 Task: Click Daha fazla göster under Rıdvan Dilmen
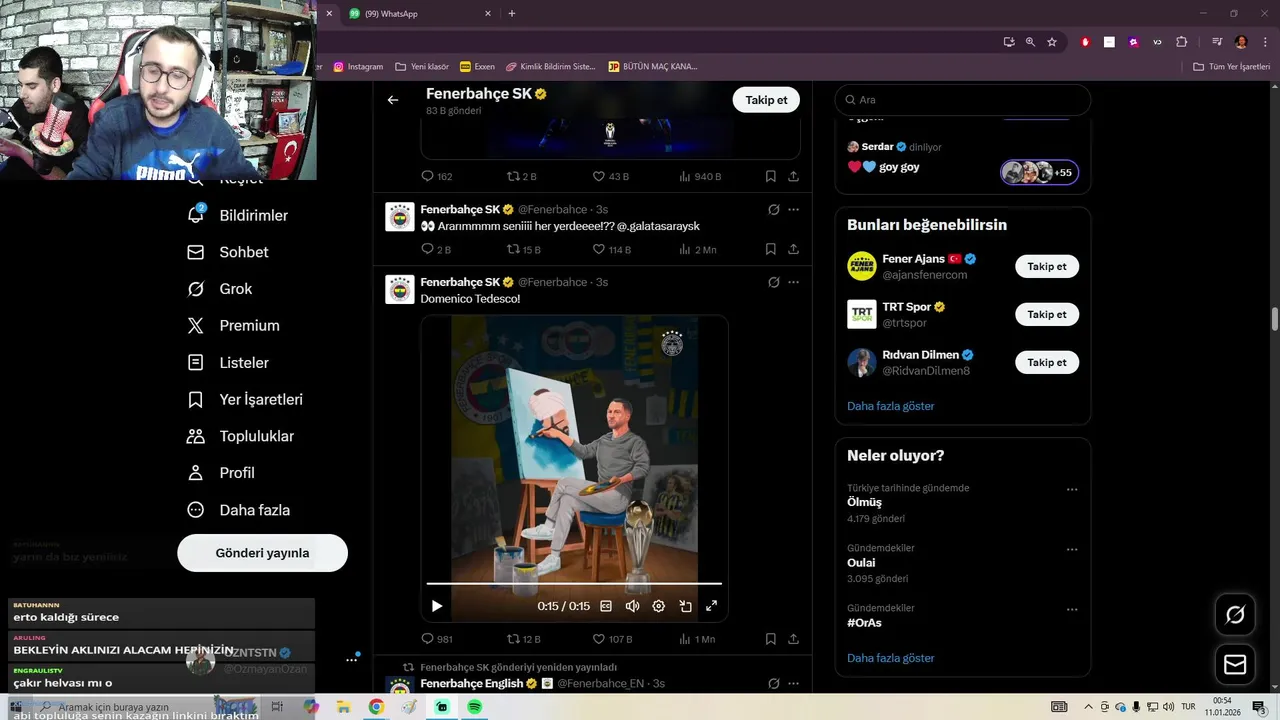890,406
